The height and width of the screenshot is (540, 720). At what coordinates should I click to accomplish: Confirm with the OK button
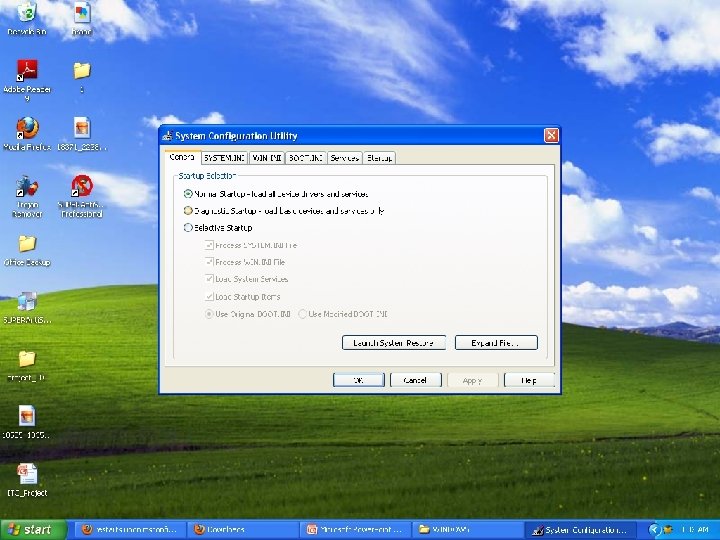(359, 380)
